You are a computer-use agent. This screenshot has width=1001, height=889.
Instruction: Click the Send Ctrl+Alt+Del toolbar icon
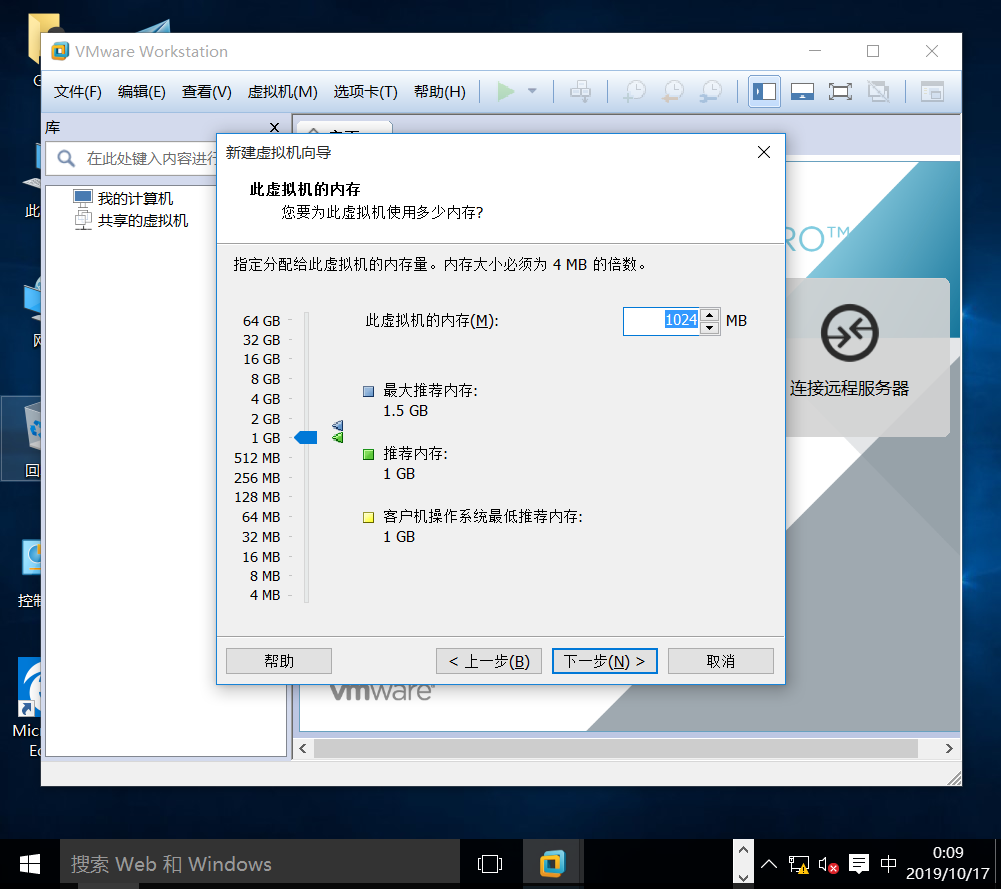(x=580, y=91)
